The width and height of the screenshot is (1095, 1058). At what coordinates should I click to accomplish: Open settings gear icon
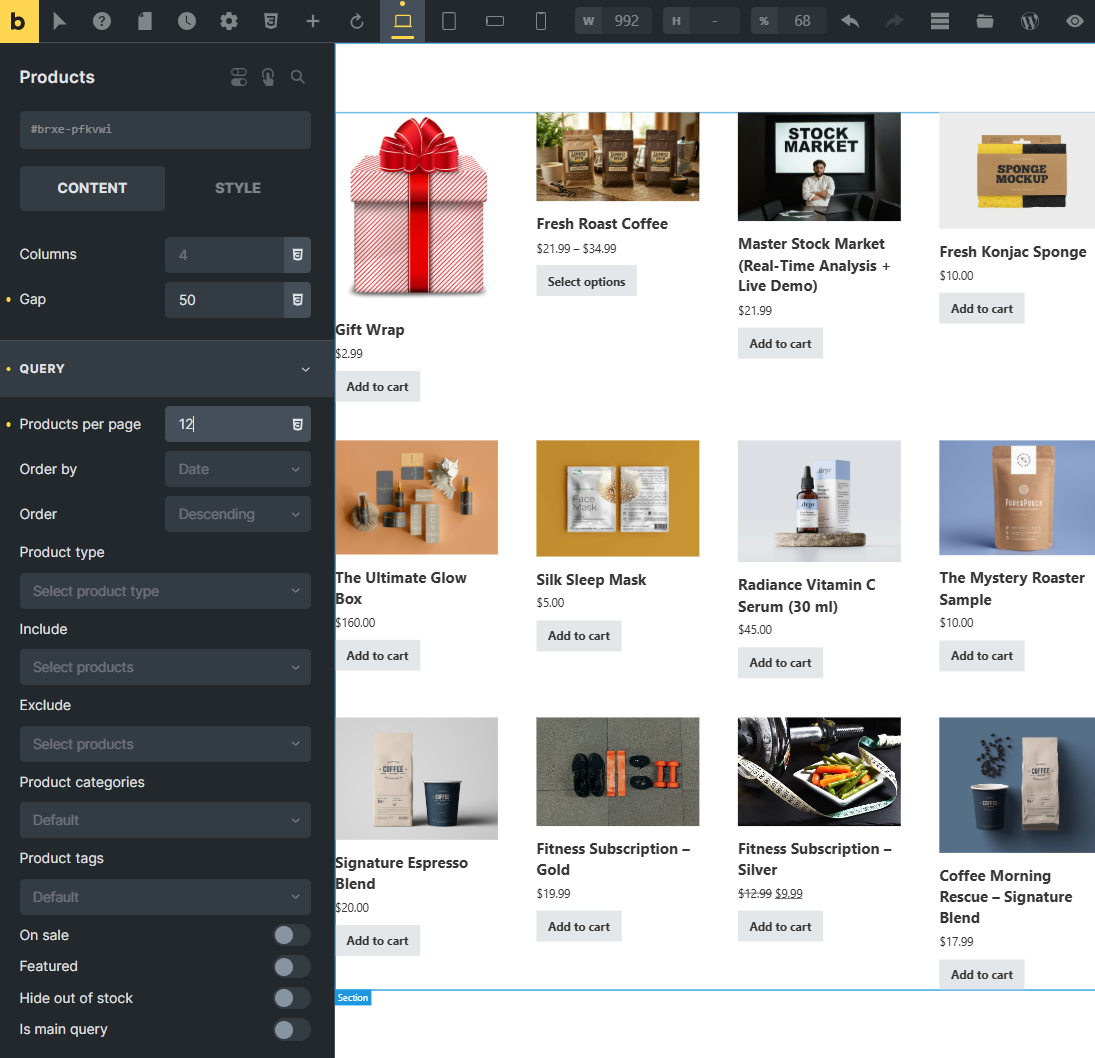click(229, 21)
